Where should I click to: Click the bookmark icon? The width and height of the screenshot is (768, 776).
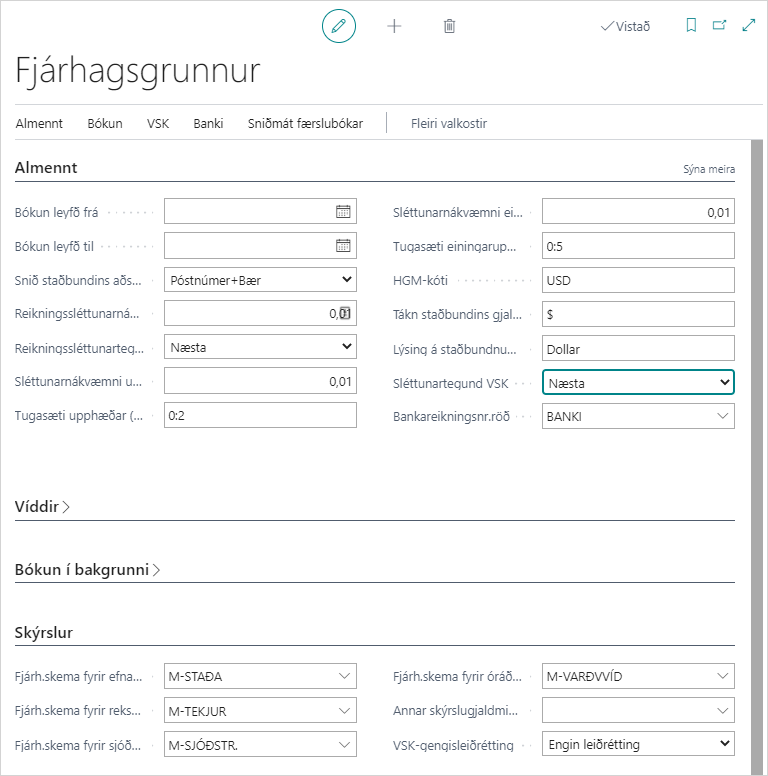(x=690, y=26)
